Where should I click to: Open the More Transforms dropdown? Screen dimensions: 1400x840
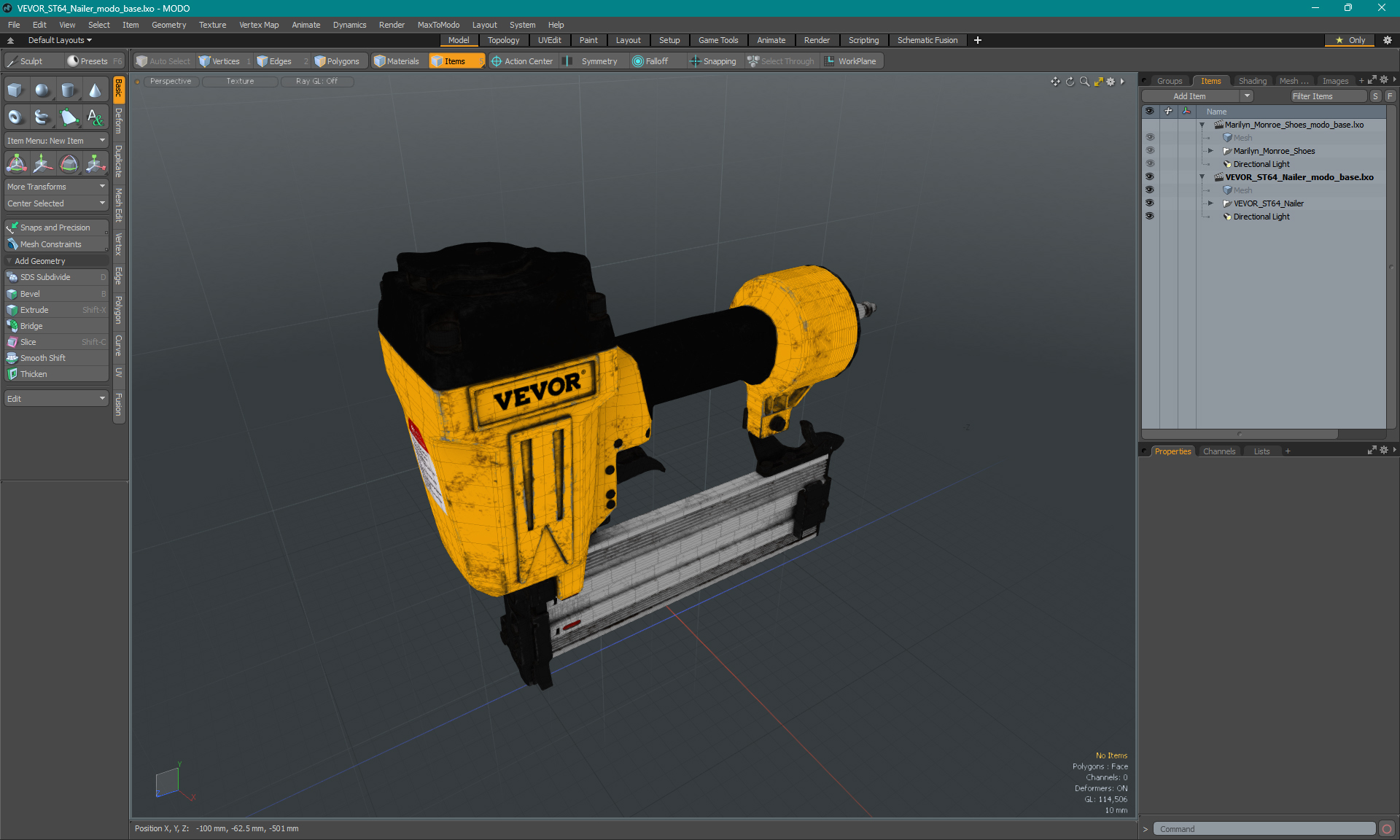coord(56,187)
